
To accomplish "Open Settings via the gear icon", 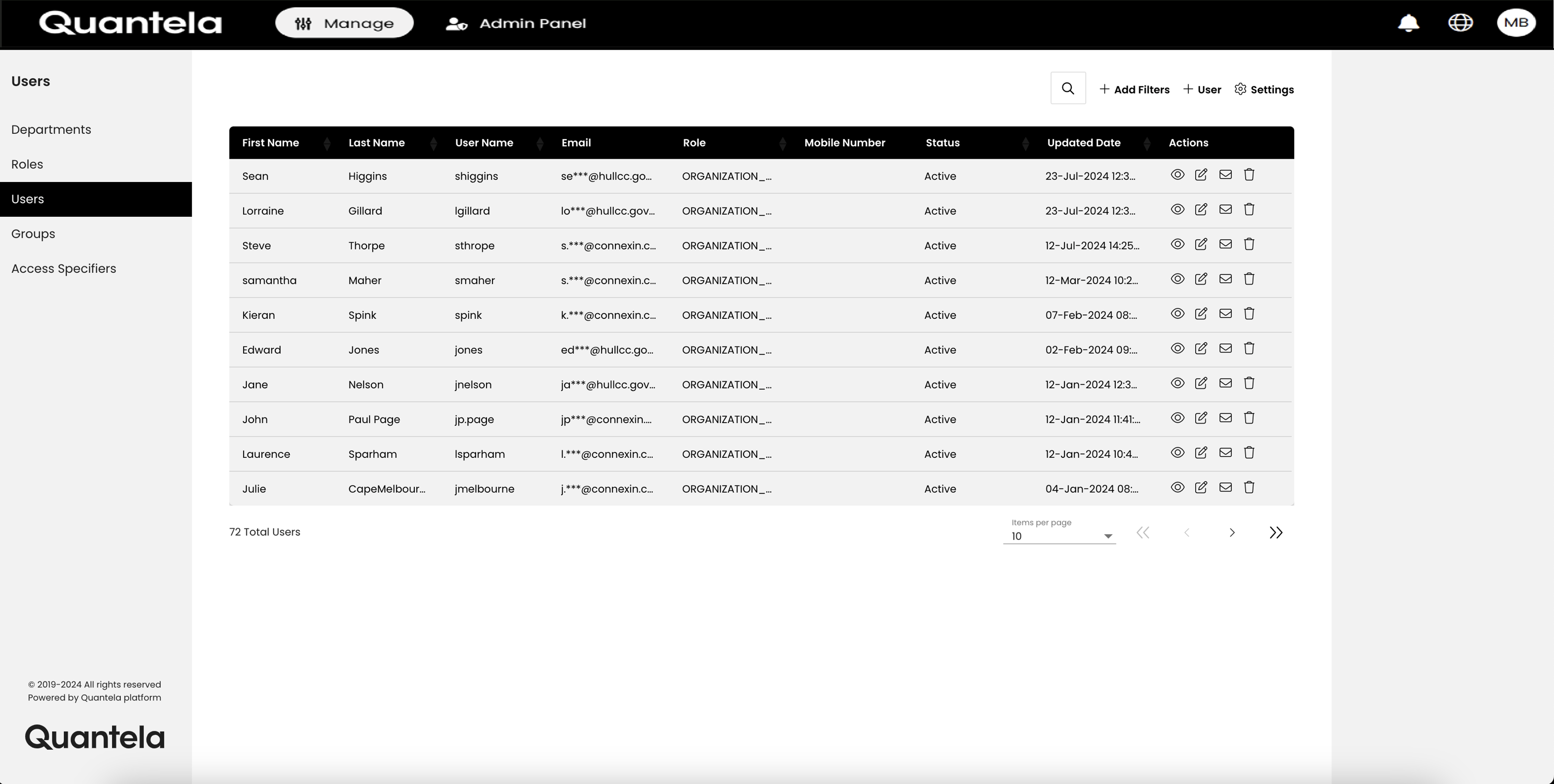I will [x=1265, y=89].
